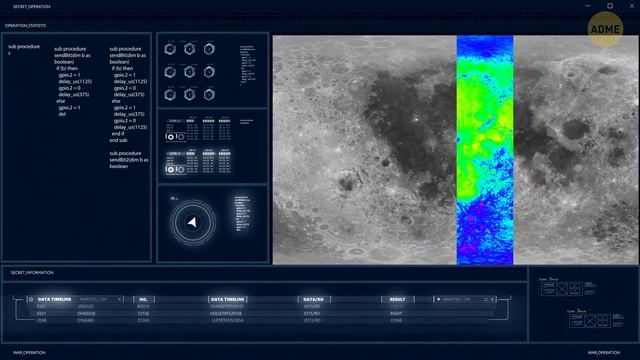640x360 pixels.
Task: Activate the bottom-middle hexagon icon
Action: (189, 95)
